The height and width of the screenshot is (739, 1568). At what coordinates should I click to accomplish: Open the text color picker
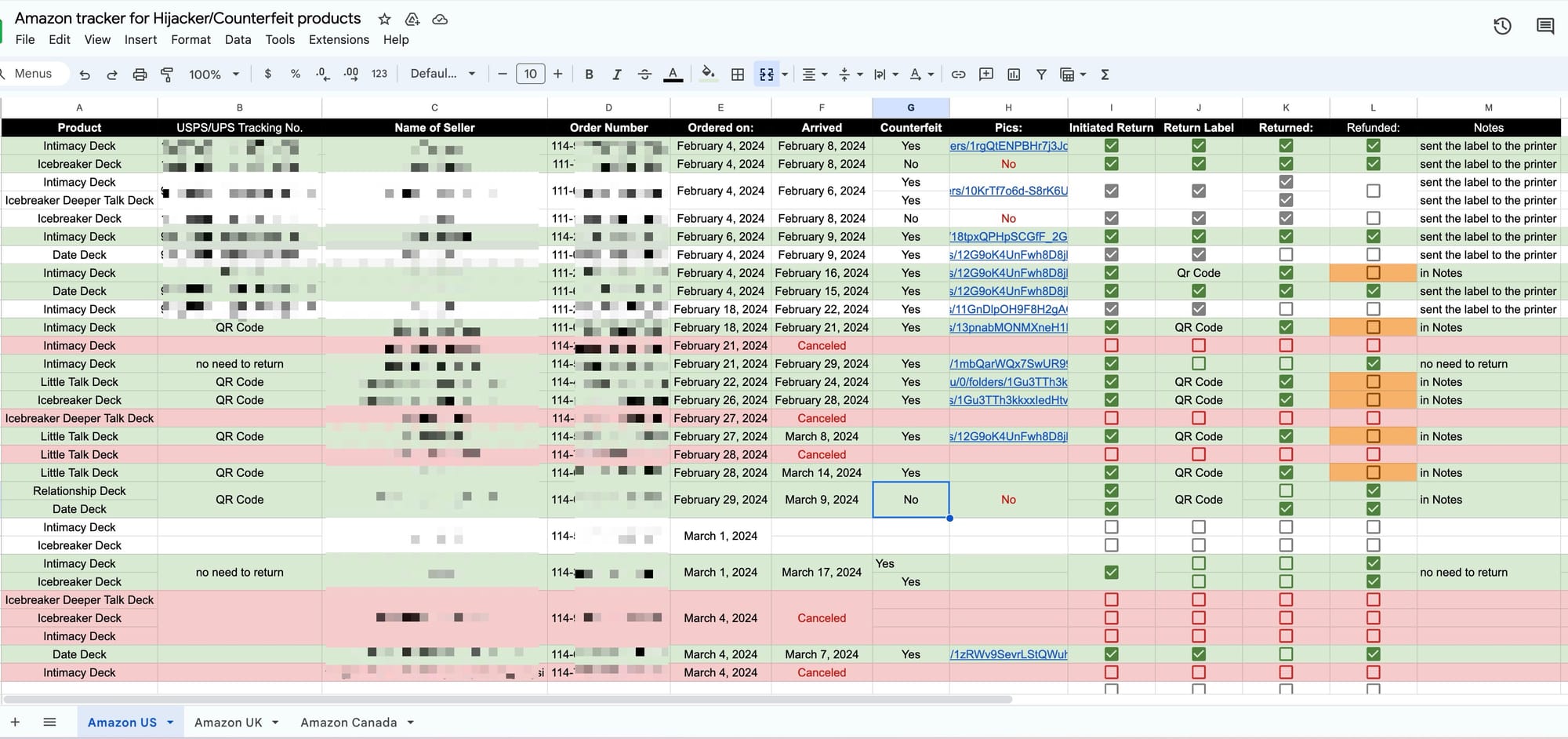click(x=672, y=74)
